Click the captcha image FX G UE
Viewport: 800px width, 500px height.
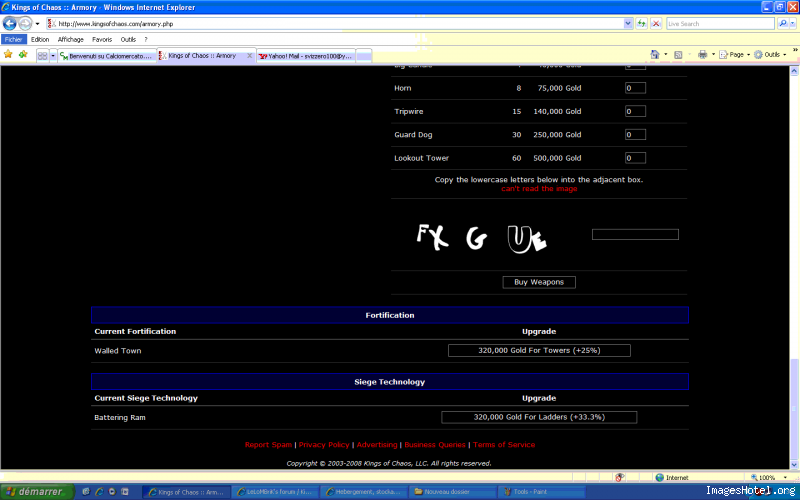pyautogui.click(x=482, y=238)
